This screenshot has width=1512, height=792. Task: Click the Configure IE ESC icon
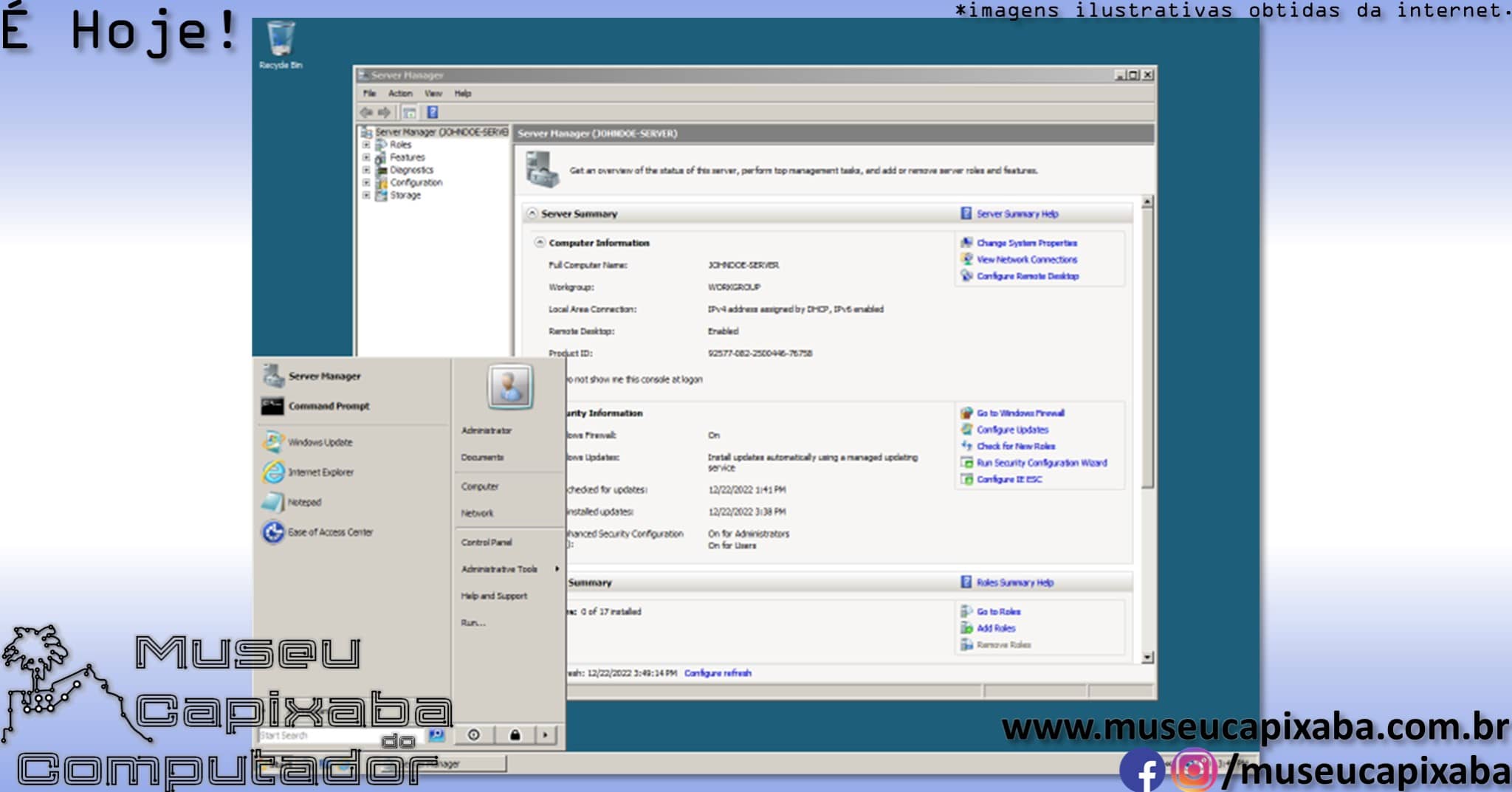(x=966, y=479)
